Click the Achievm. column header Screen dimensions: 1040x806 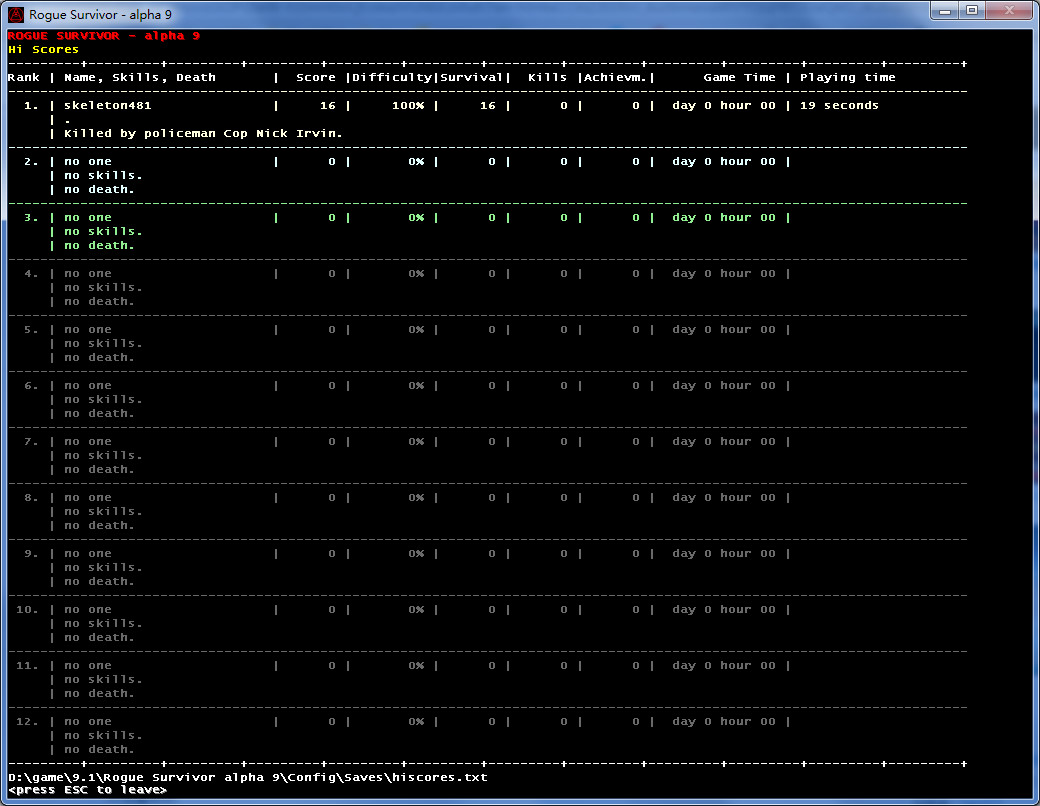618,77
